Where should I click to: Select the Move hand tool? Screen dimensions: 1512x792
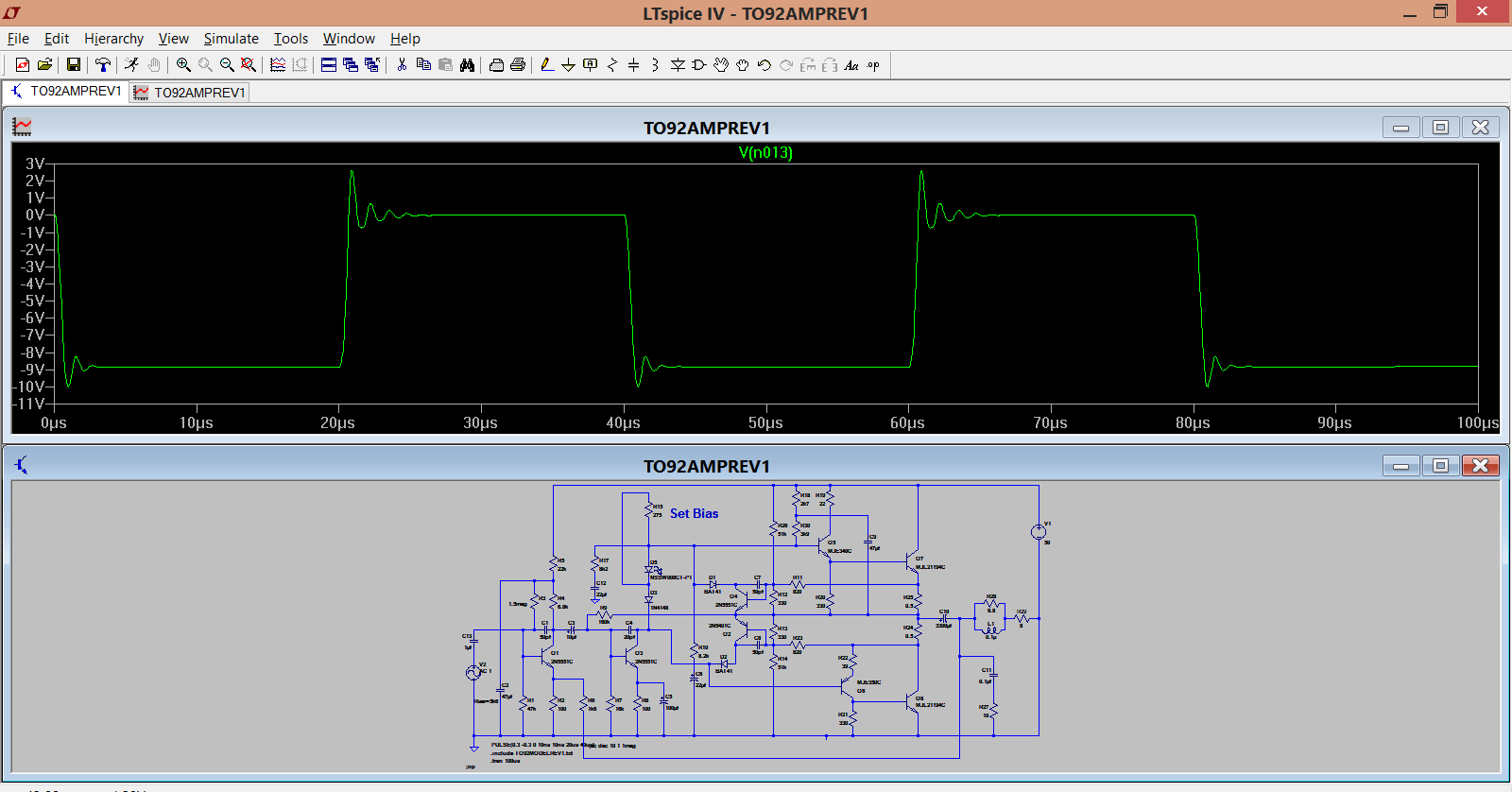(721, 65)
